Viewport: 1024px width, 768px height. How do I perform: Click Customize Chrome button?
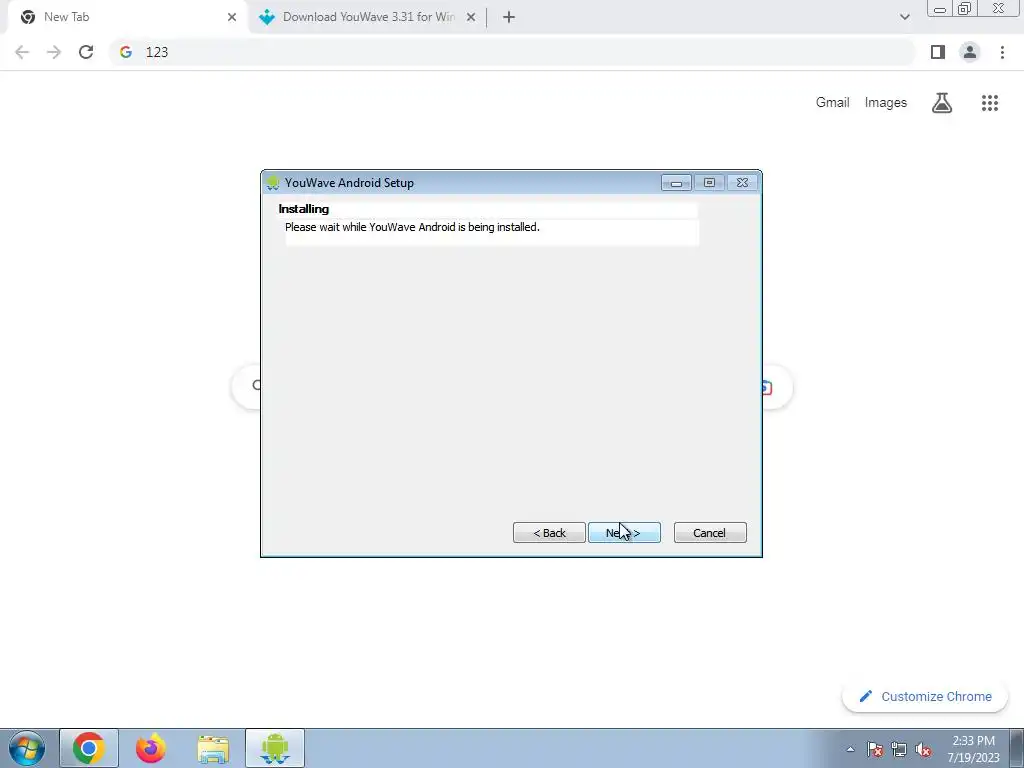[x=925, y=697]
